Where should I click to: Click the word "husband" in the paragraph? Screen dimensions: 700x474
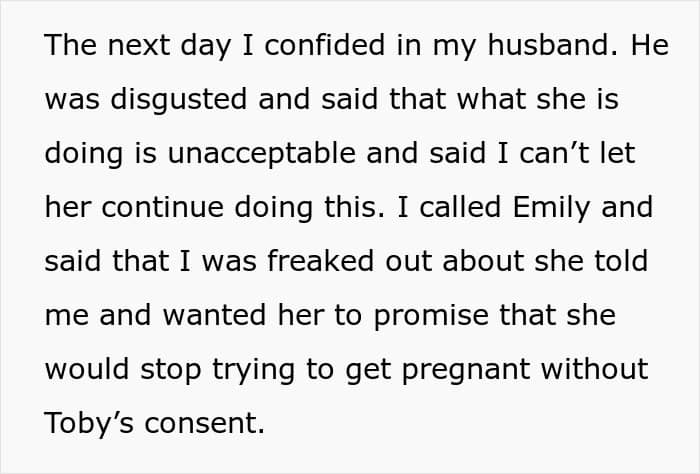(x=553, y=45)
